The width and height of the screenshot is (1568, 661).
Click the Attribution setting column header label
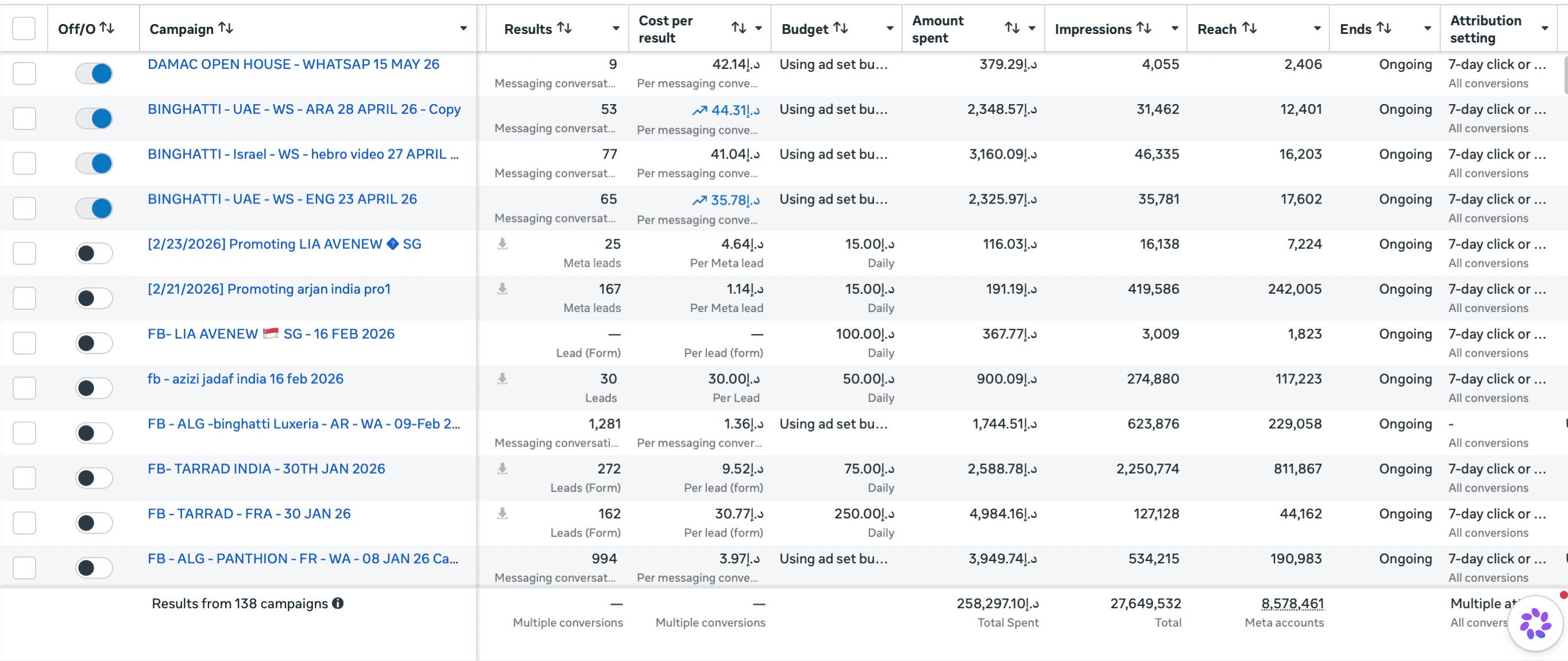click(x=1485, y=29)
